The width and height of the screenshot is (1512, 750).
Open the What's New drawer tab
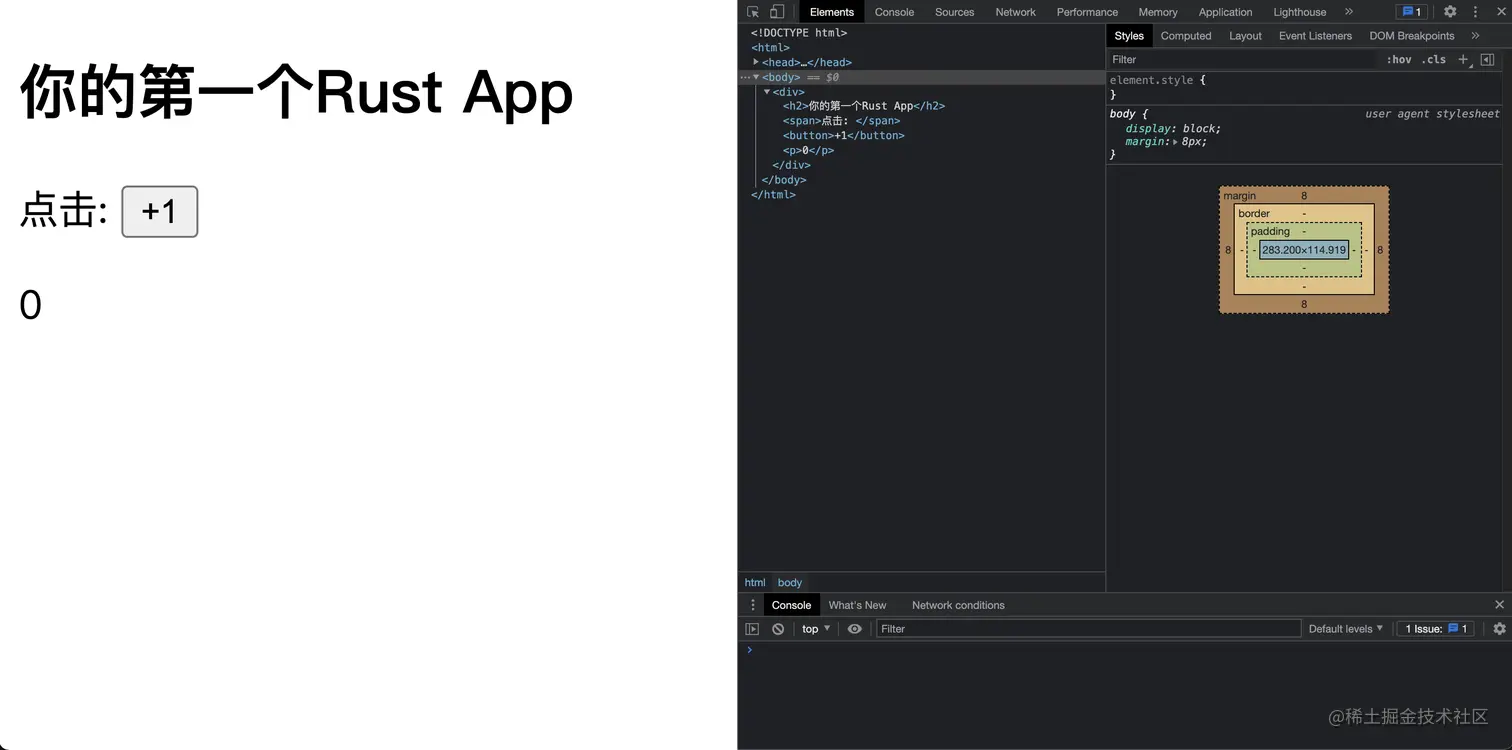(x=857, y=605)
